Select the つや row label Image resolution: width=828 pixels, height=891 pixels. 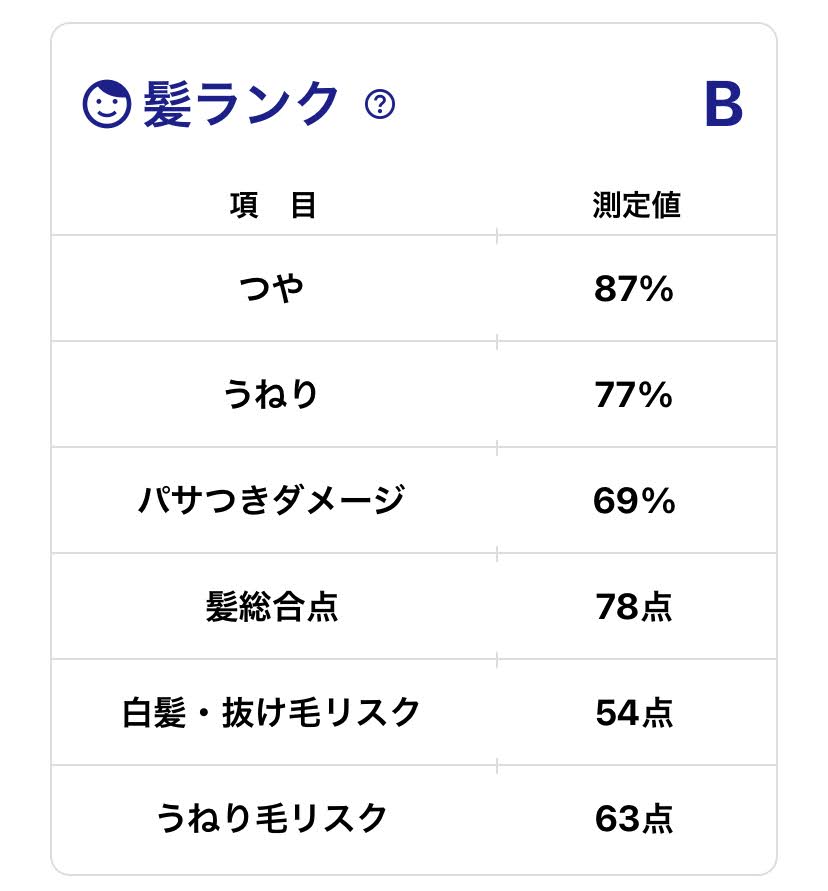coord(273,290)
